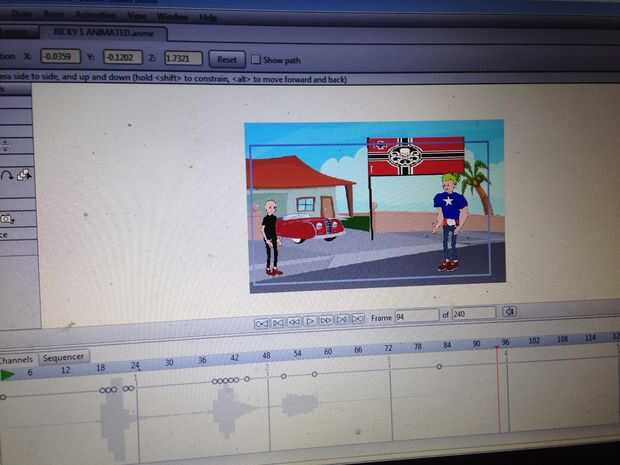The image size is (620, 465).
Task: Select the lone keyframe near frame 84
Action: pos(439,367)
